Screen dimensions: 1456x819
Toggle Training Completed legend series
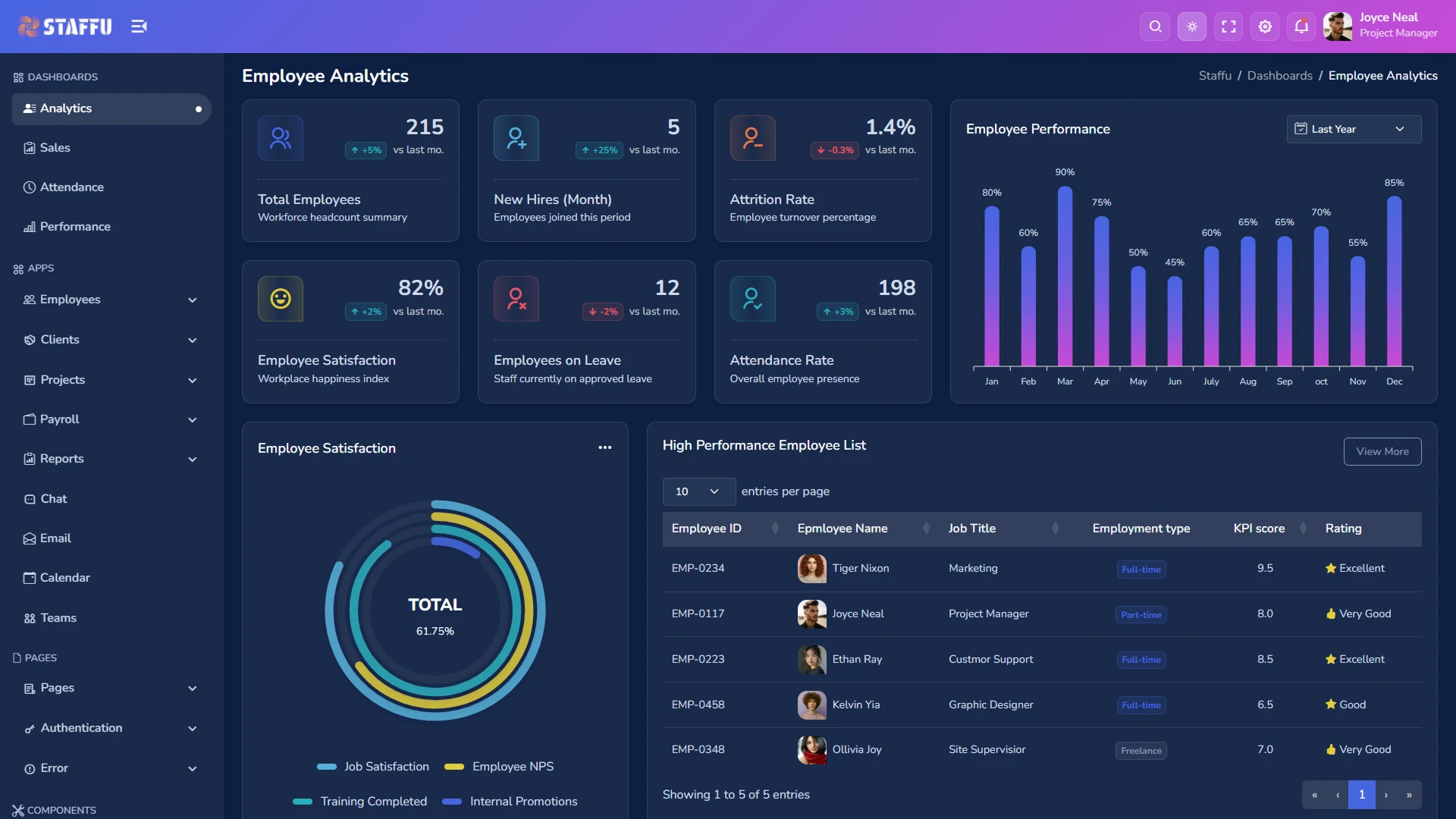360,802
